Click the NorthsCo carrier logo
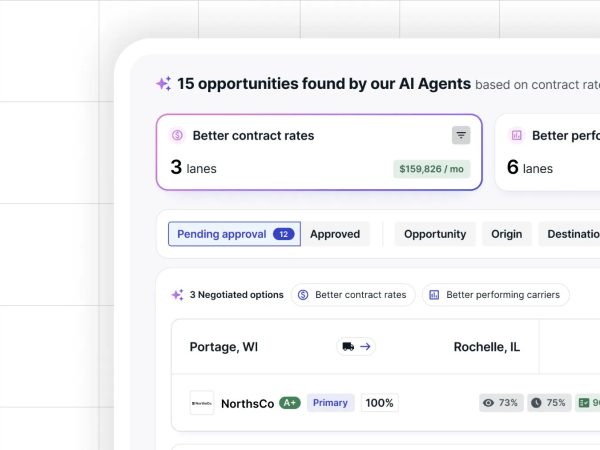 (x=202, y=403)
